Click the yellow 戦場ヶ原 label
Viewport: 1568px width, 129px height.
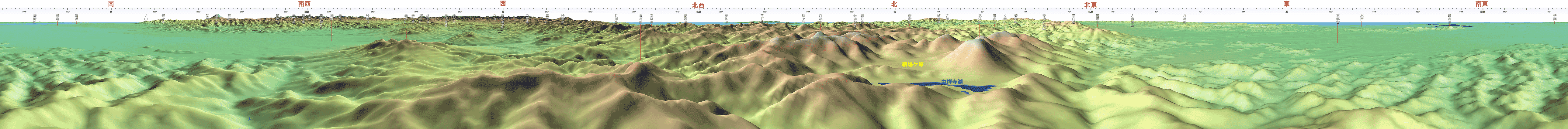pyautogui.click(x=913, y=64)
